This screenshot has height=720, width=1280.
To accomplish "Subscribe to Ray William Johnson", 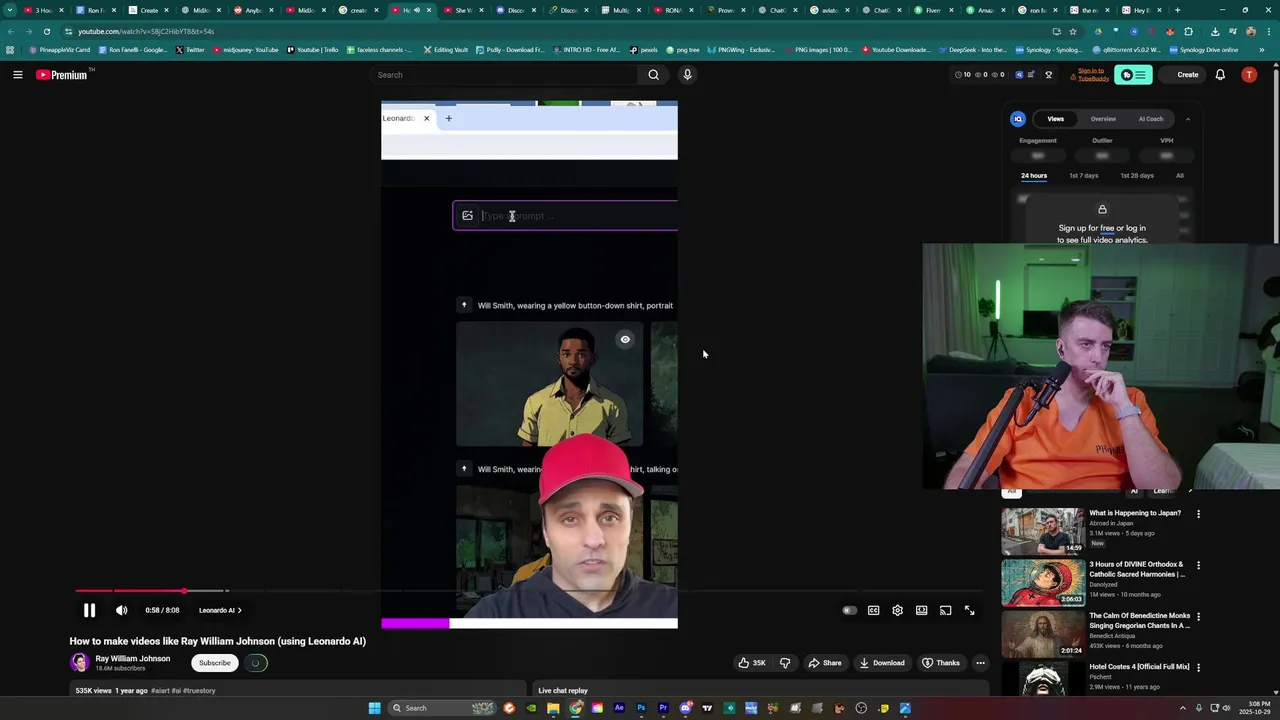I will tap(214, 663).
